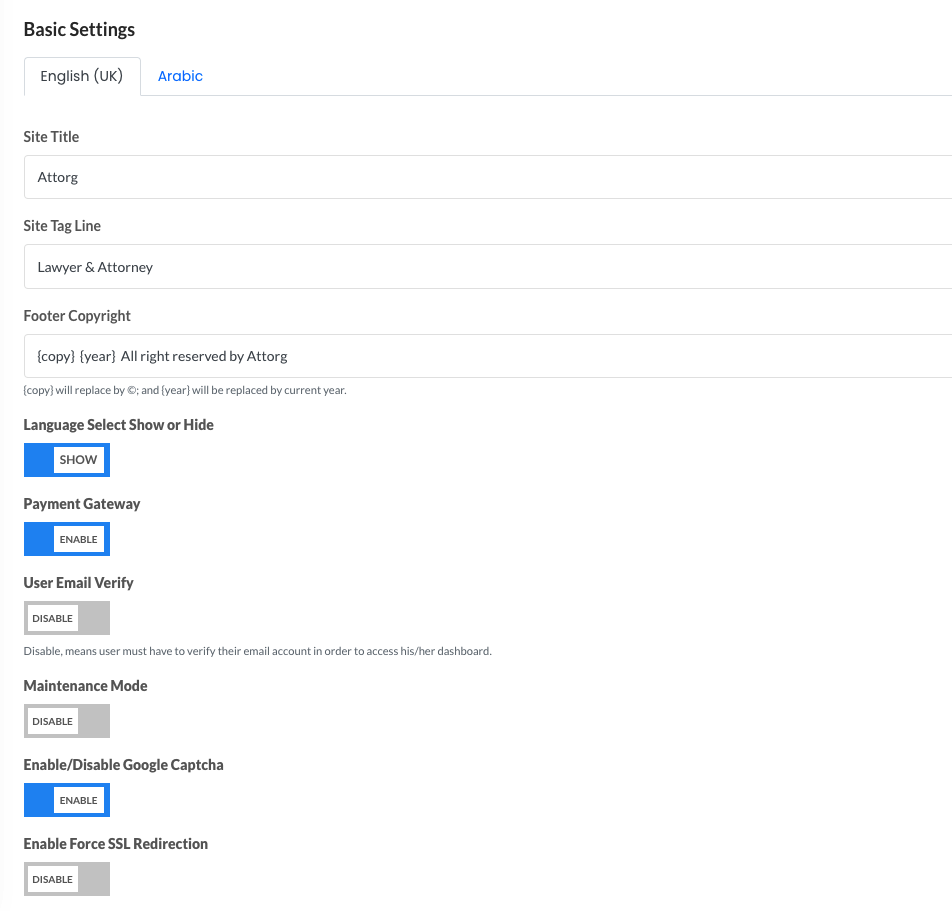Image resolution: width=952 pixels, height=911 pixels.
Task: Switch to the Arabic language tab
Action: (180, 76)
